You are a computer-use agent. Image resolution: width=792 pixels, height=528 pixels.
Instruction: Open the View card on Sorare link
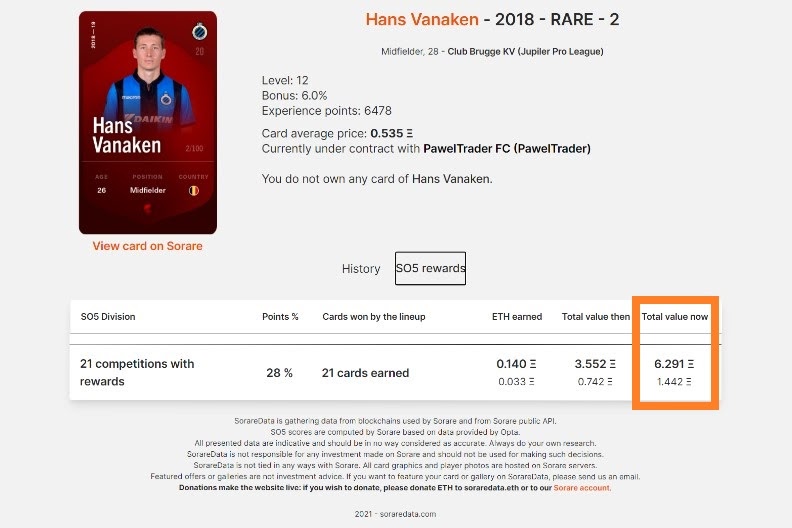(x=147, y=246)
